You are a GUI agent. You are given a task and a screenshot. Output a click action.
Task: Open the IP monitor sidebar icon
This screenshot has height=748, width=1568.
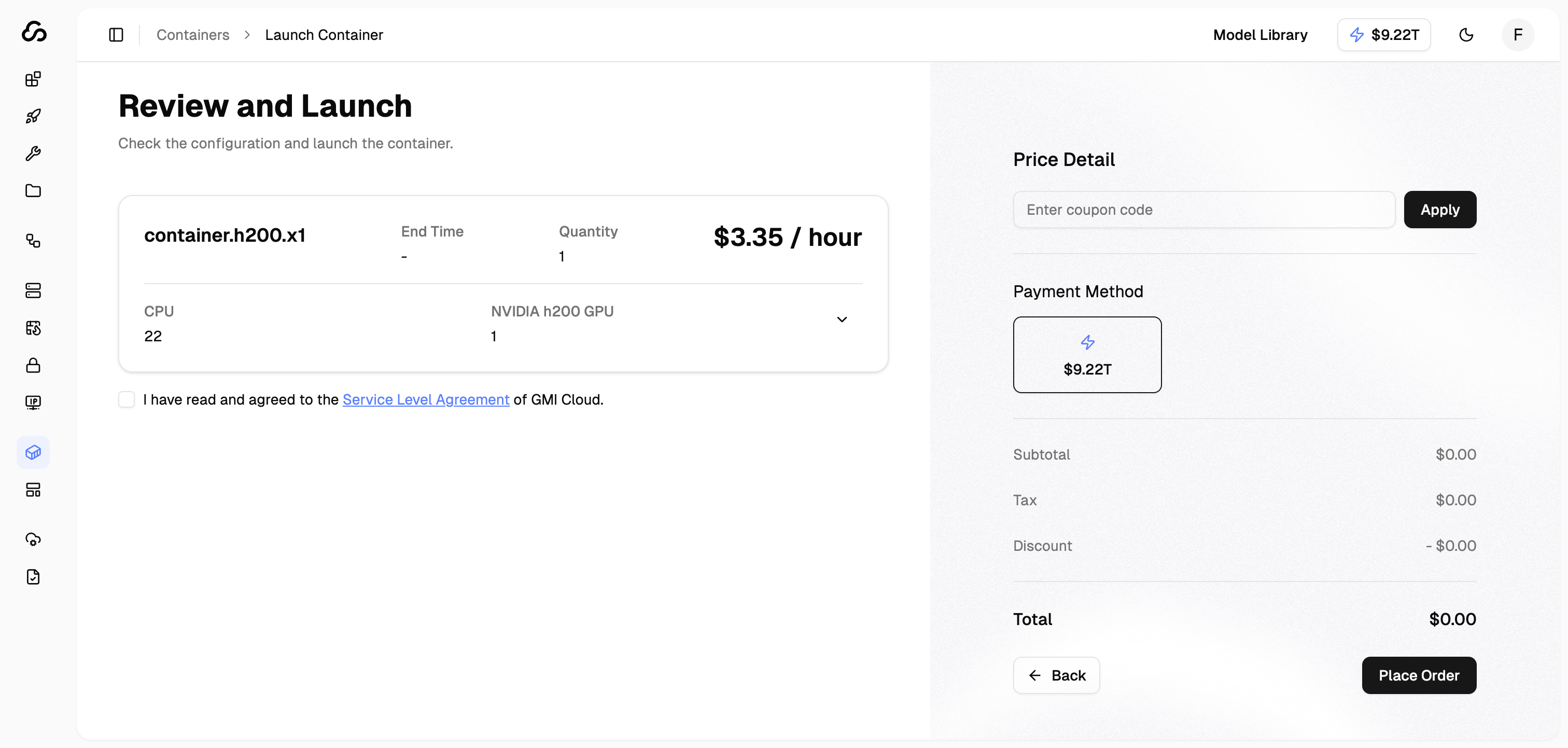(x=33, y=403)
